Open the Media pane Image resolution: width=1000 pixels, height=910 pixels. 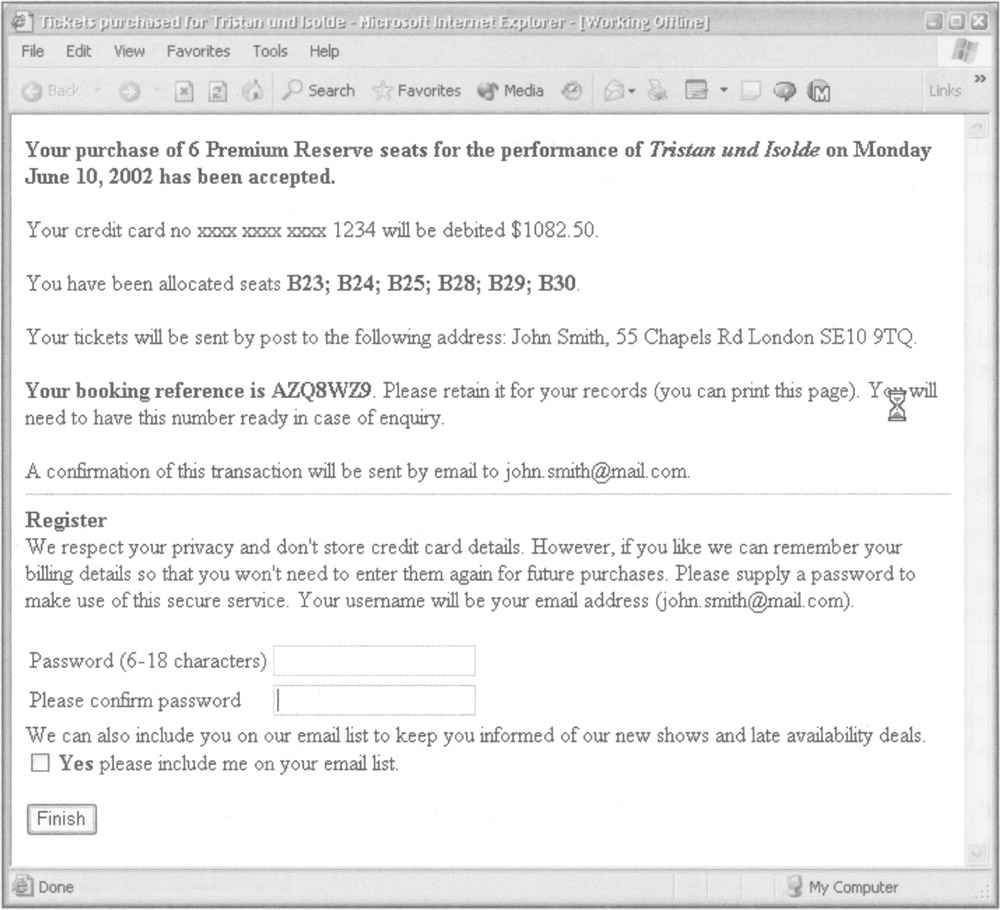[x=511, y=91]
